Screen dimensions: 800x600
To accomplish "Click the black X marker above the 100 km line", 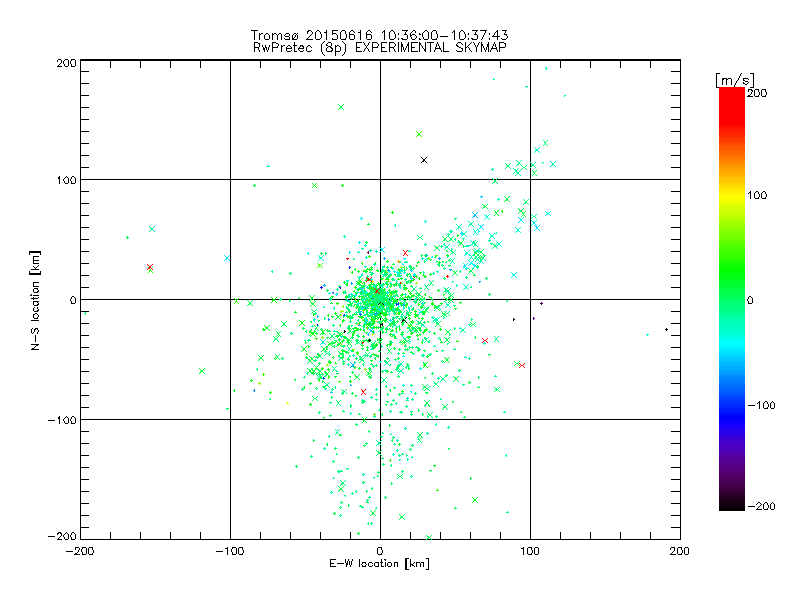I will [x=423, y=160].
